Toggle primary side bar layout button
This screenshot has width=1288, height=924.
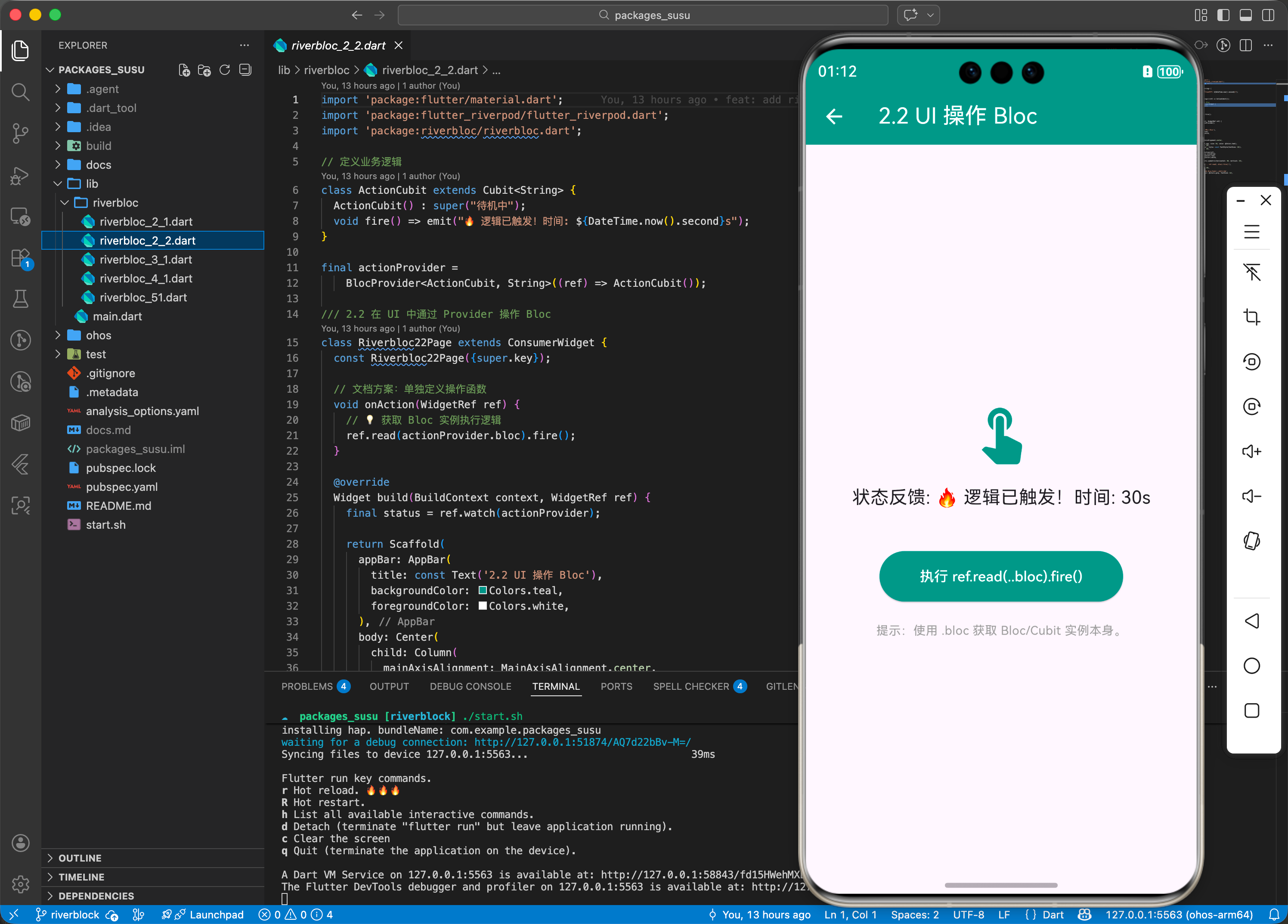(1223, 16)
